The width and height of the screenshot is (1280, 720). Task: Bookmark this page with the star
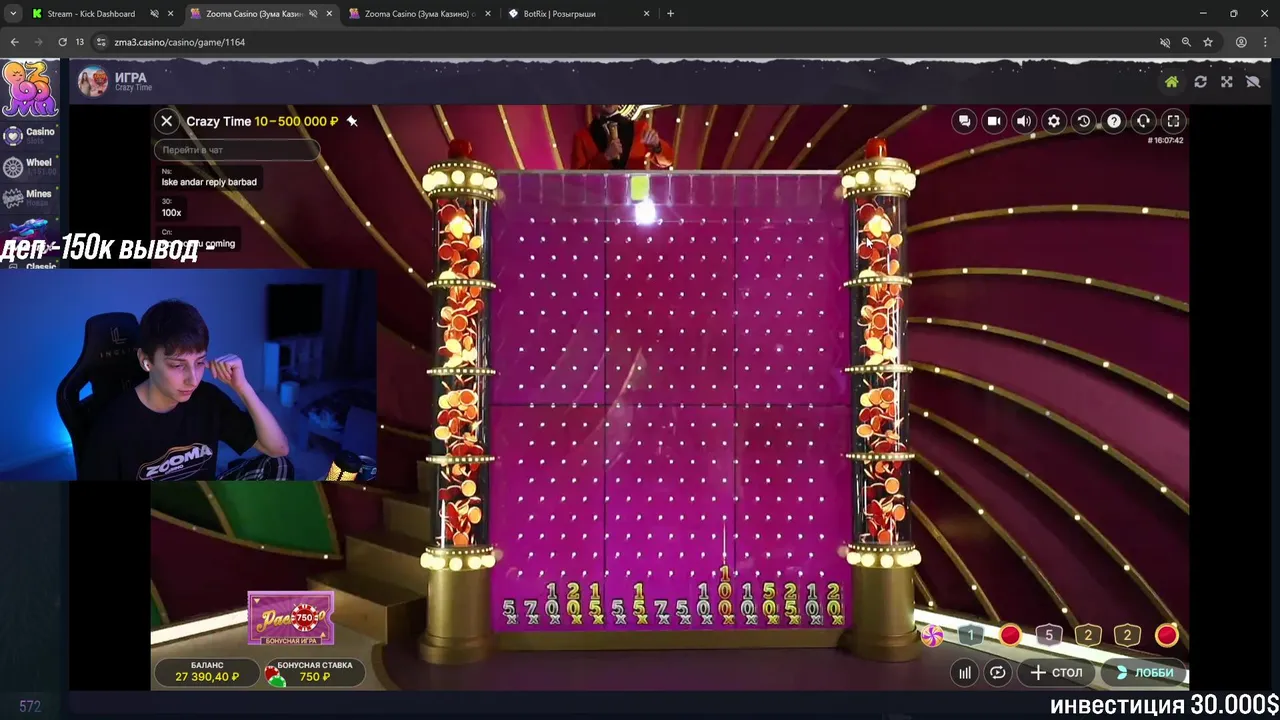(1208, 42)
